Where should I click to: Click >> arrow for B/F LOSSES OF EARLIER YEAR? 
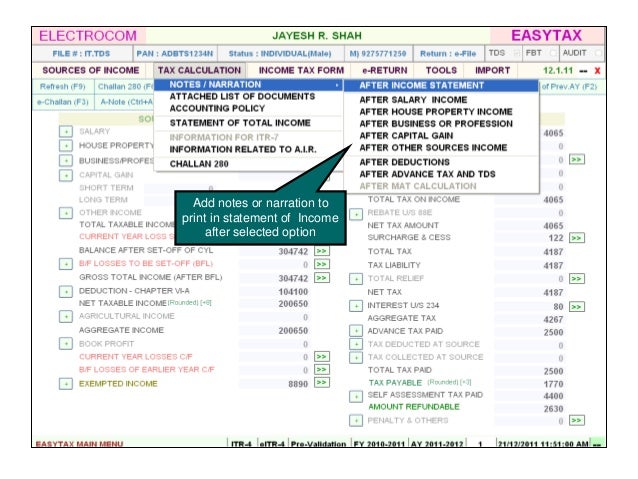coord(321,370)
